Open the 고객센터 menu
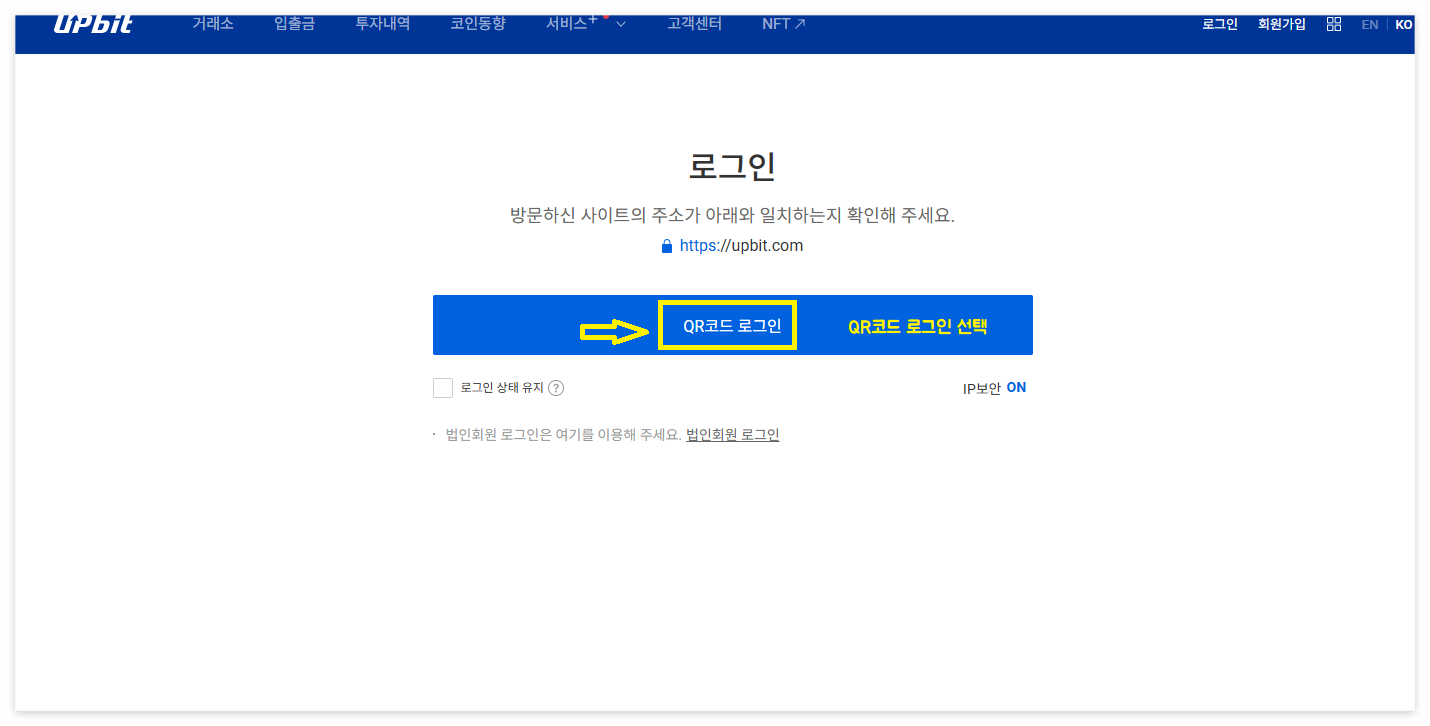Screen dimensions: 1430x726 pos(694,23)
